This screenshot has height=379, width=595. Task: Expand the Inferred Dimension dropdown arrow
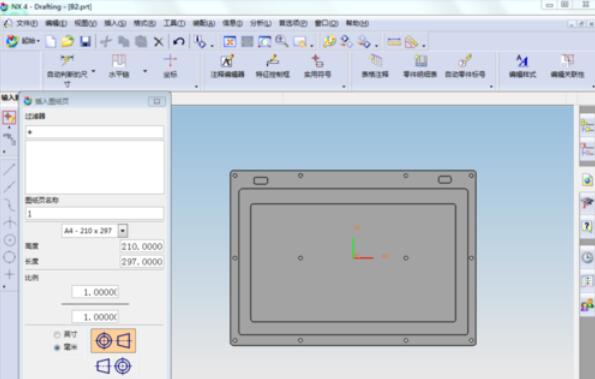[x=93, y=71]
